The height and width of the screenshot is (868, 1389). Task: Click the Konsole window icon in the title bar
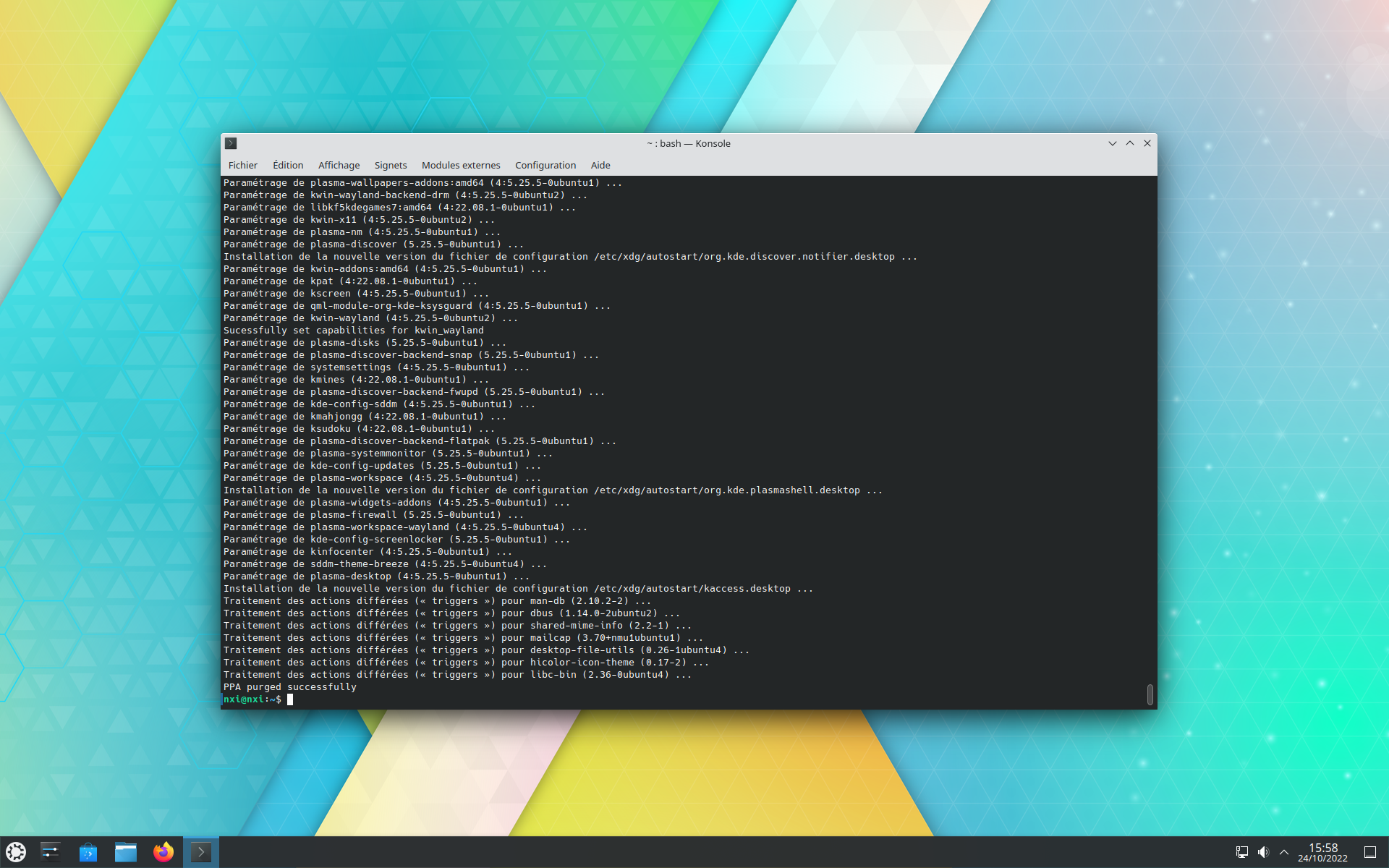pos(231,143)
